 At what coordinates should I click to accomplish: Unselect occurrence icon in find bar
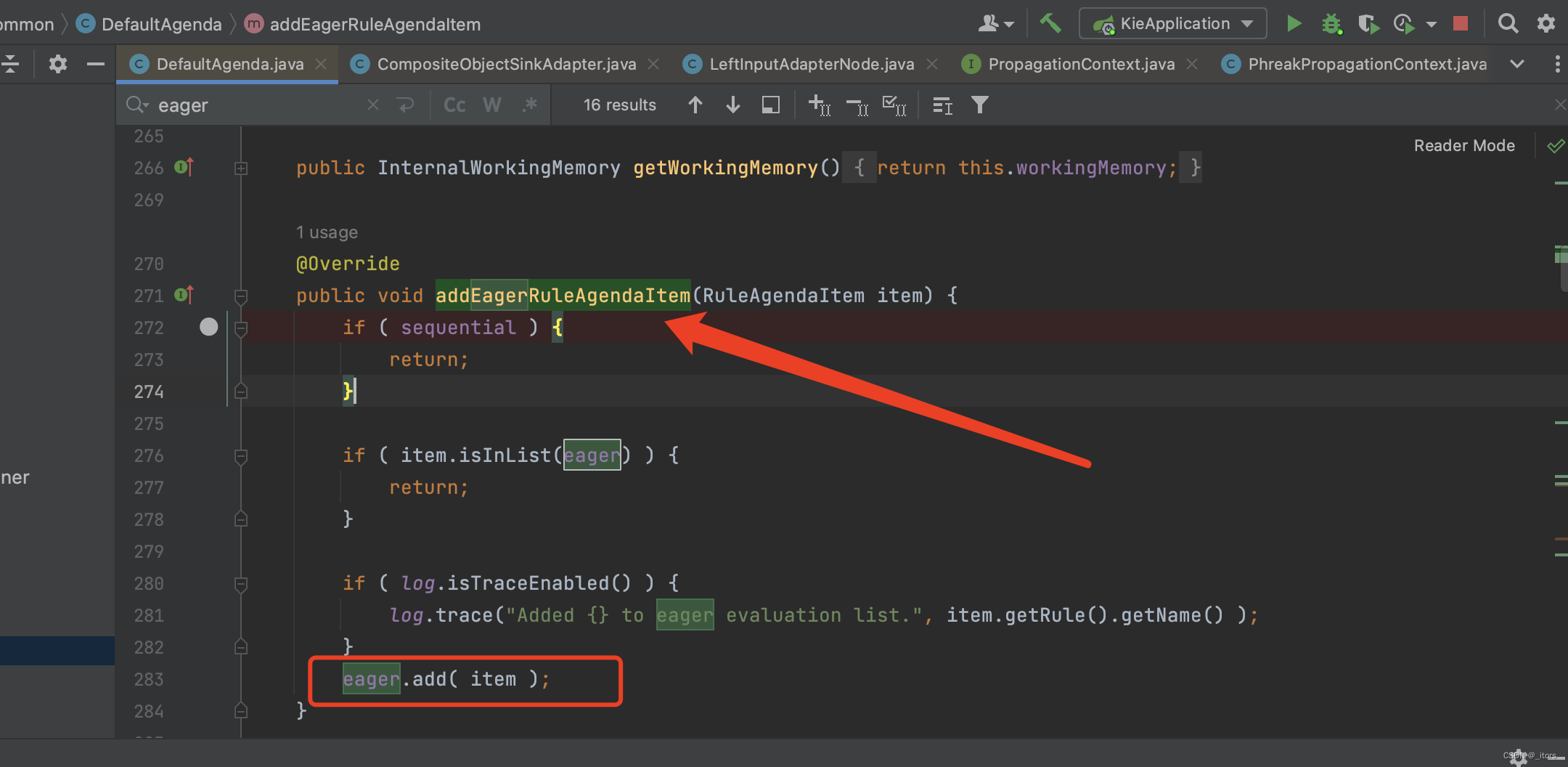pos(857,106)
